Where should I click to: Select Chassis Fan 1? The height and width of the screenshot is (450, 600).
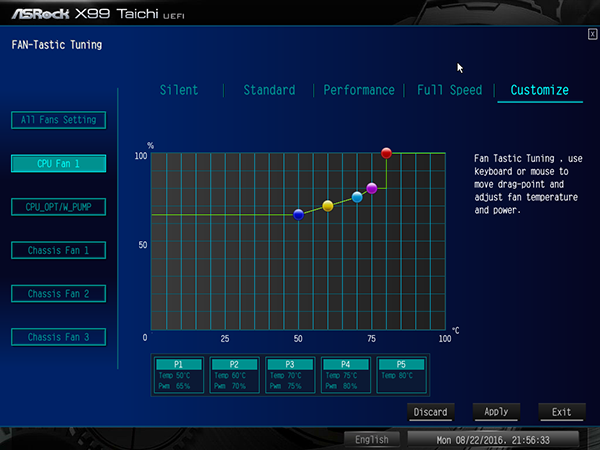coord(59,250)
